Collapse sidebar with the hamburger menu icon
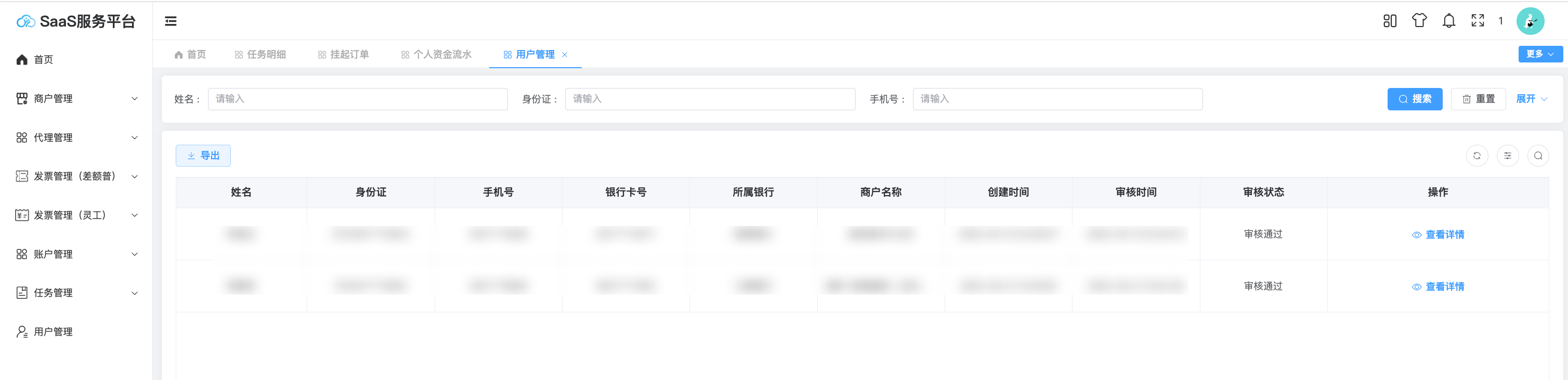The width and height of the screenshot is (1568, 380). click(171, 21)
